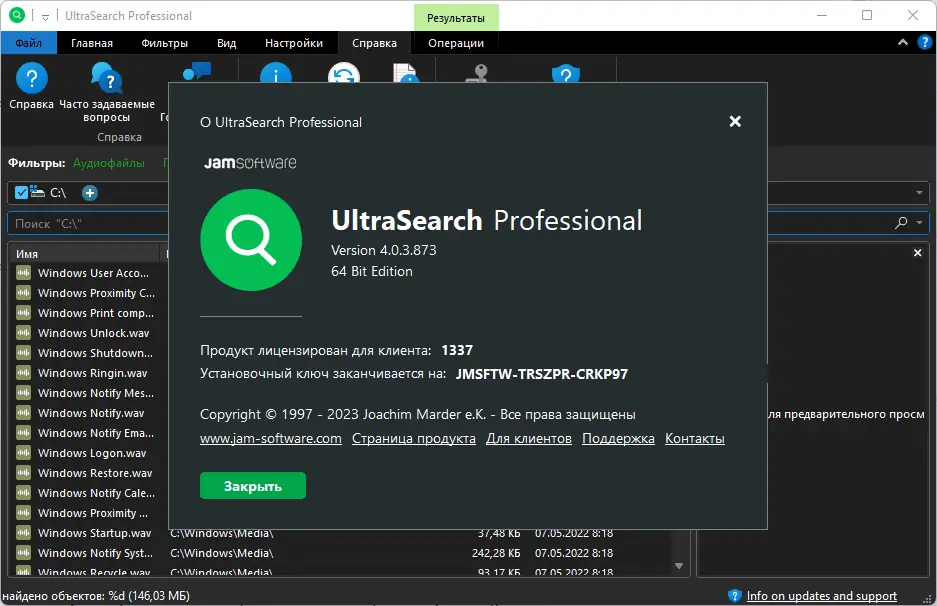Click the blue chat bubble feedback icon

pos(199,70)
